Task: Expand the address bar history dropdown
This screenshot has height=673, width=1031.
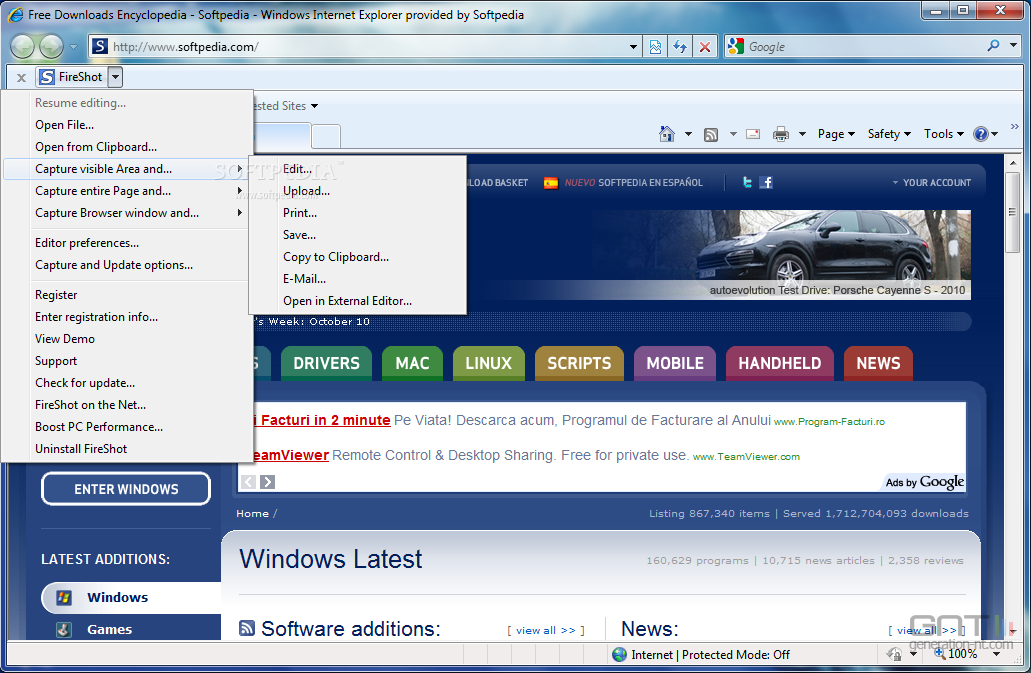Action: (633, 47)
